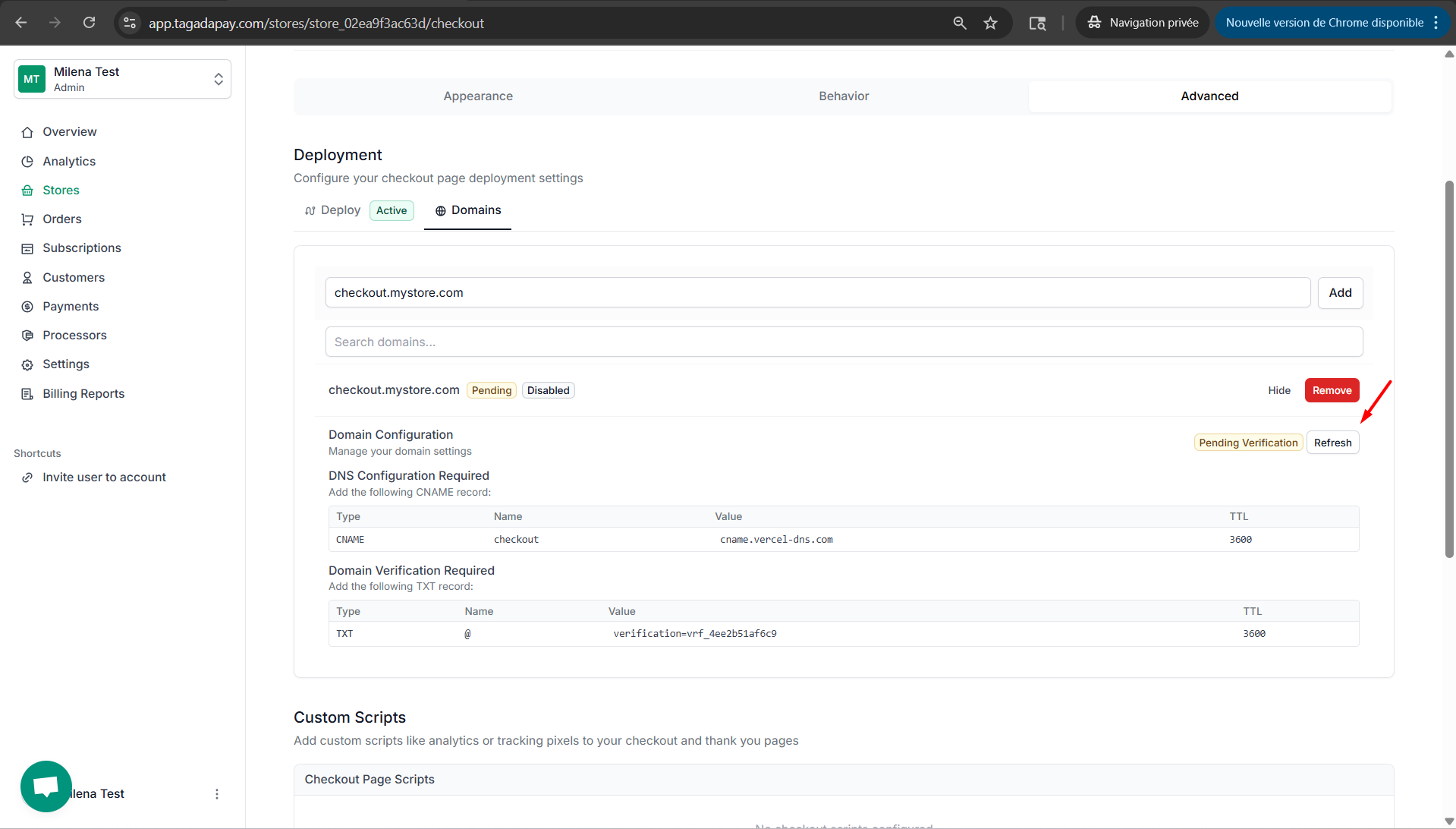View site information icon in address bar
Screen dimensions: 1456x829
click(130, 24)
